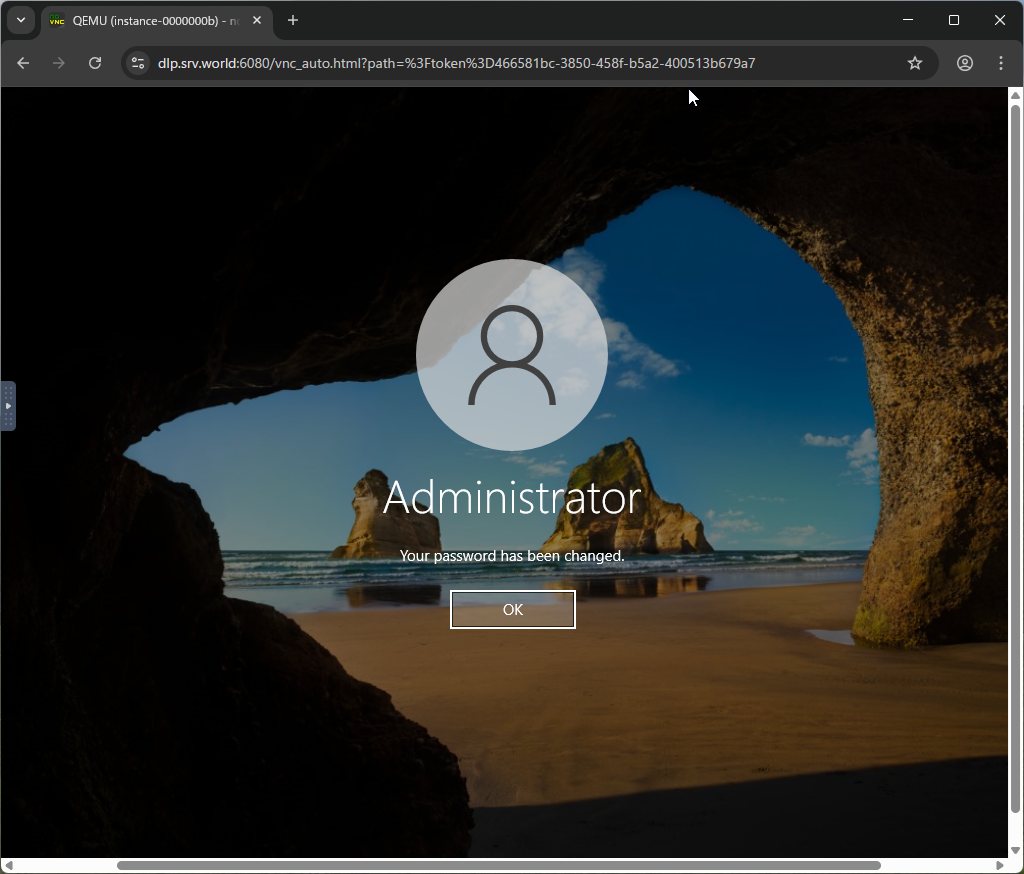The width and height of the screenshot is (1024, 874).
Task: Click the vertical scrollbar up arrow
Action: (1016, 96)
